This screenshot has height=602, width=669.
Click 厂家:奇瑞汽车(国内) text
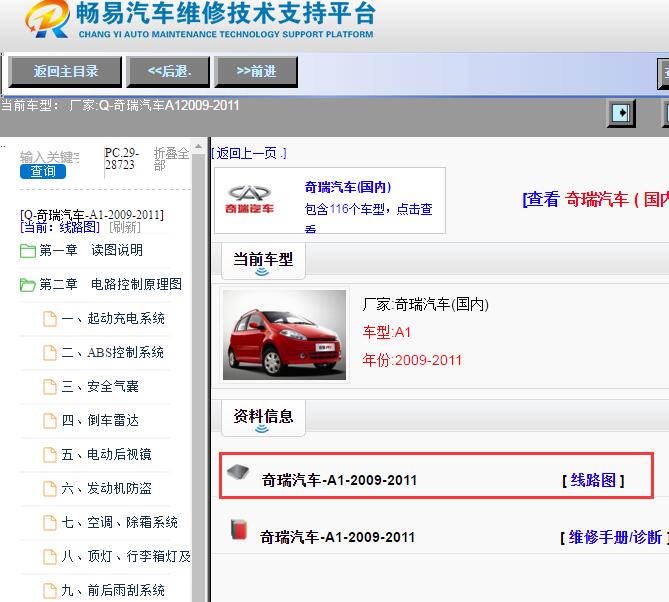click(x=425, y=304)
